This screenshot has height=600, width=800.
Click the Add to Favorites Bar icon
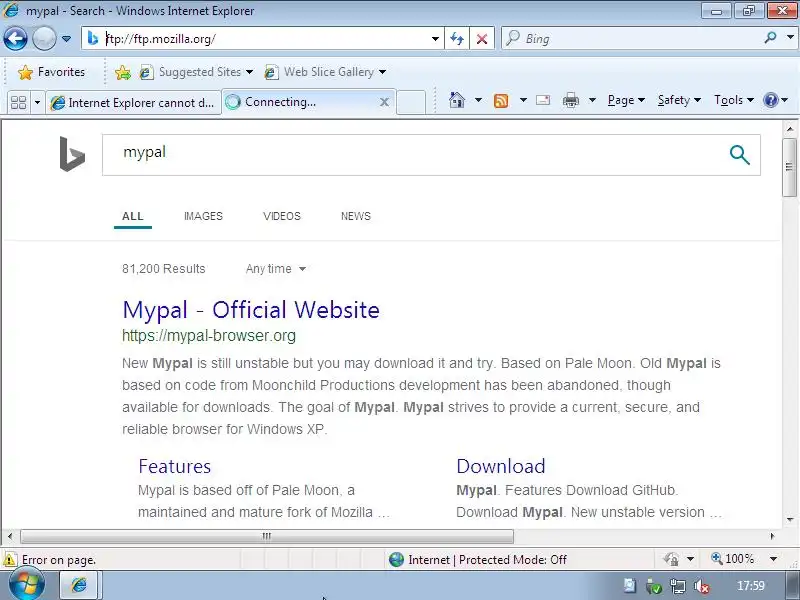pos(122,72)
